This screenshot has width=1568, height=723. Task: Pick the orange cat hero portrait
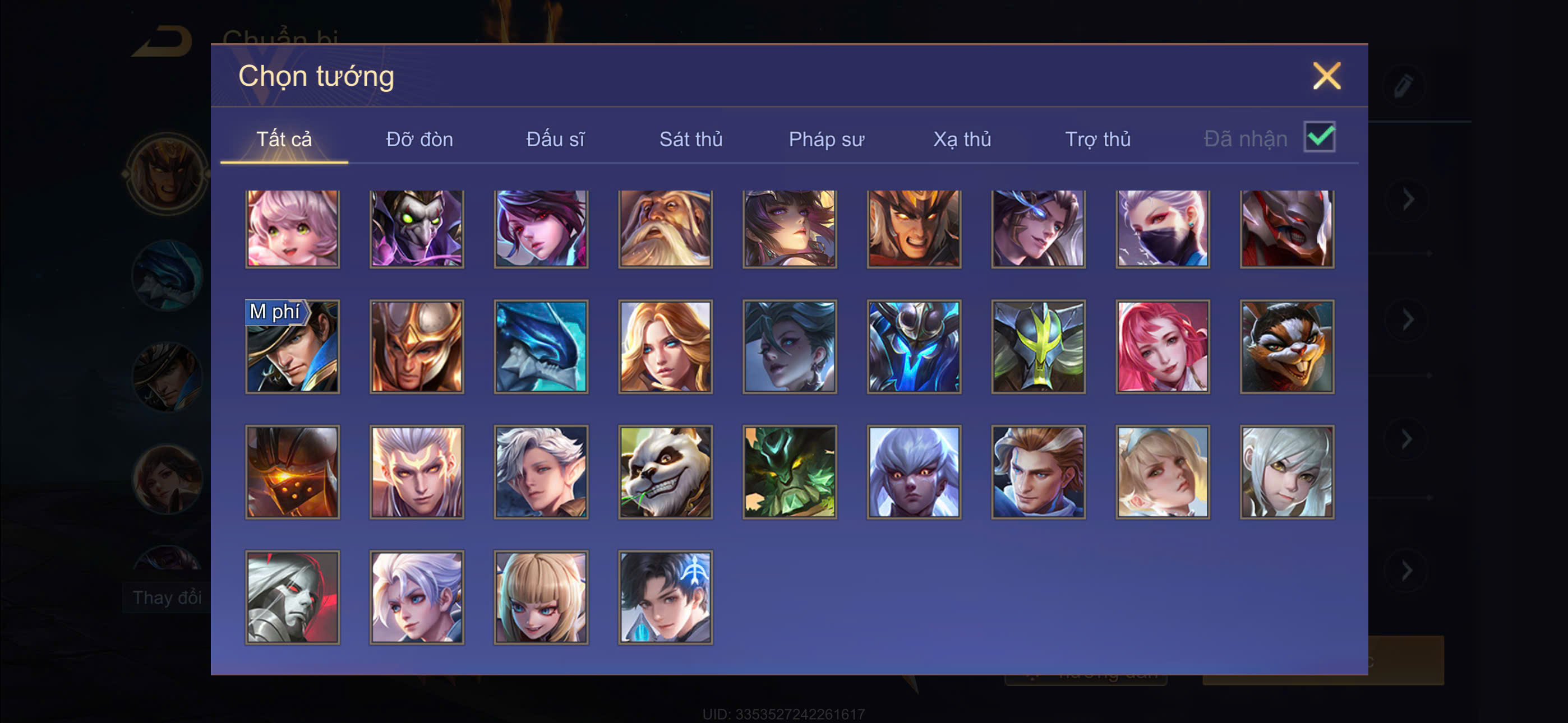click(1286, 346)
